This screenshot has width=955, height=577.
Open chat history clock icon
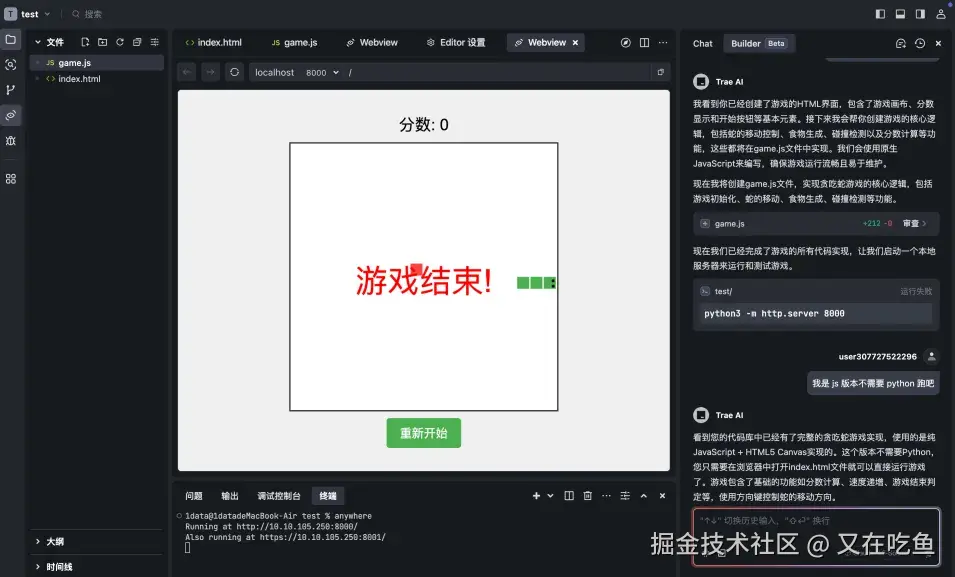[x=920, y=43]
